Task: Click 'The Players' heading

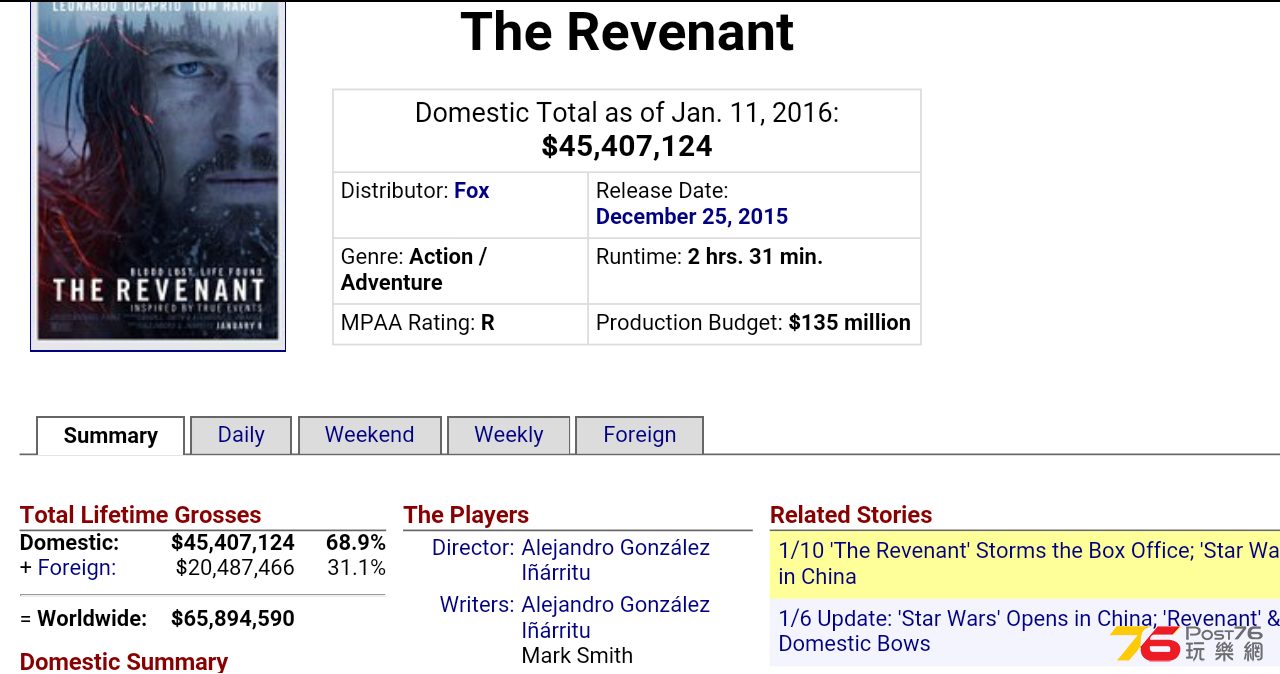Action: pyautogui.click(x=466, y=515)
